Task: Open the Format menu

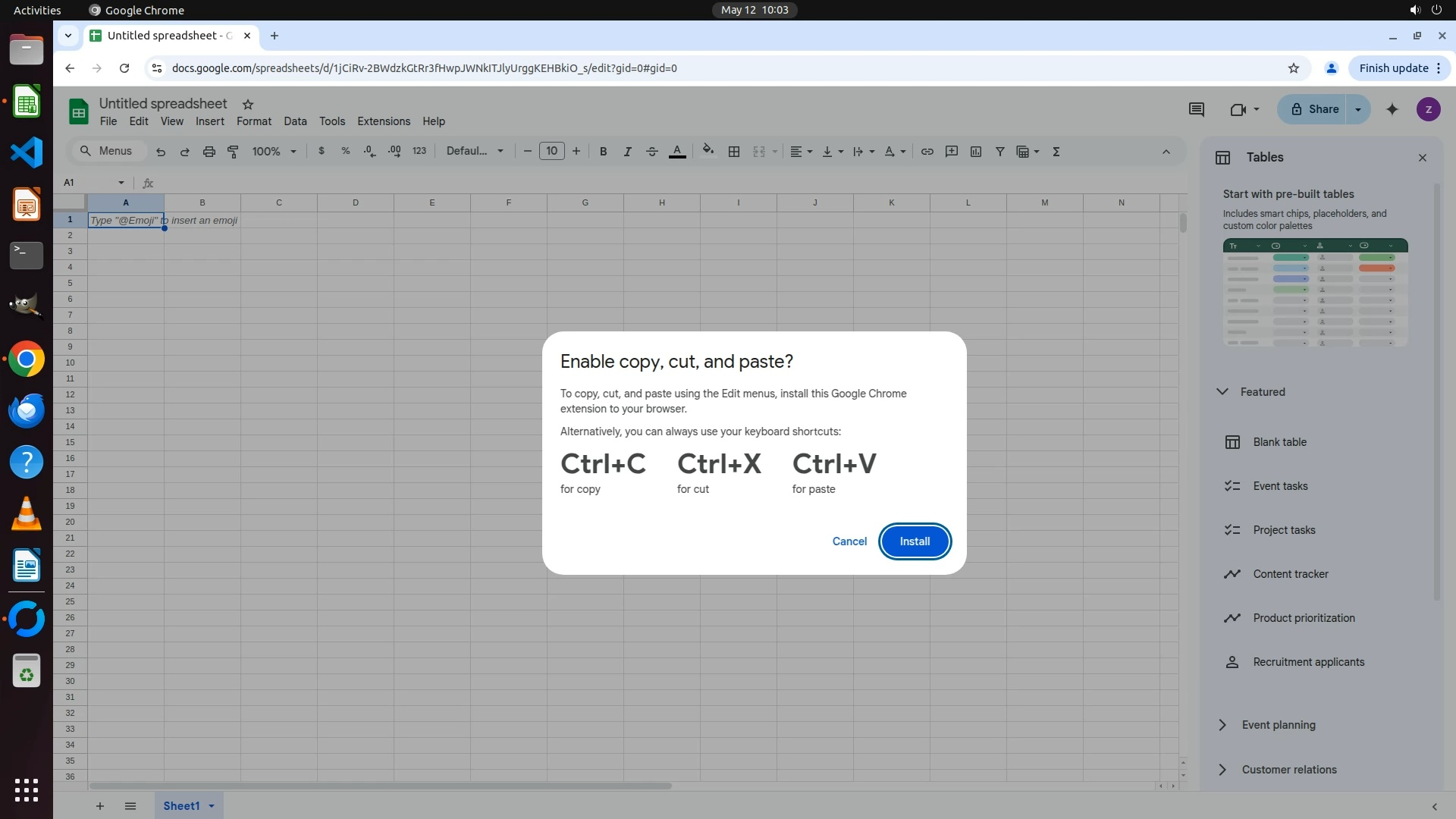Action: tap(253, 121)
